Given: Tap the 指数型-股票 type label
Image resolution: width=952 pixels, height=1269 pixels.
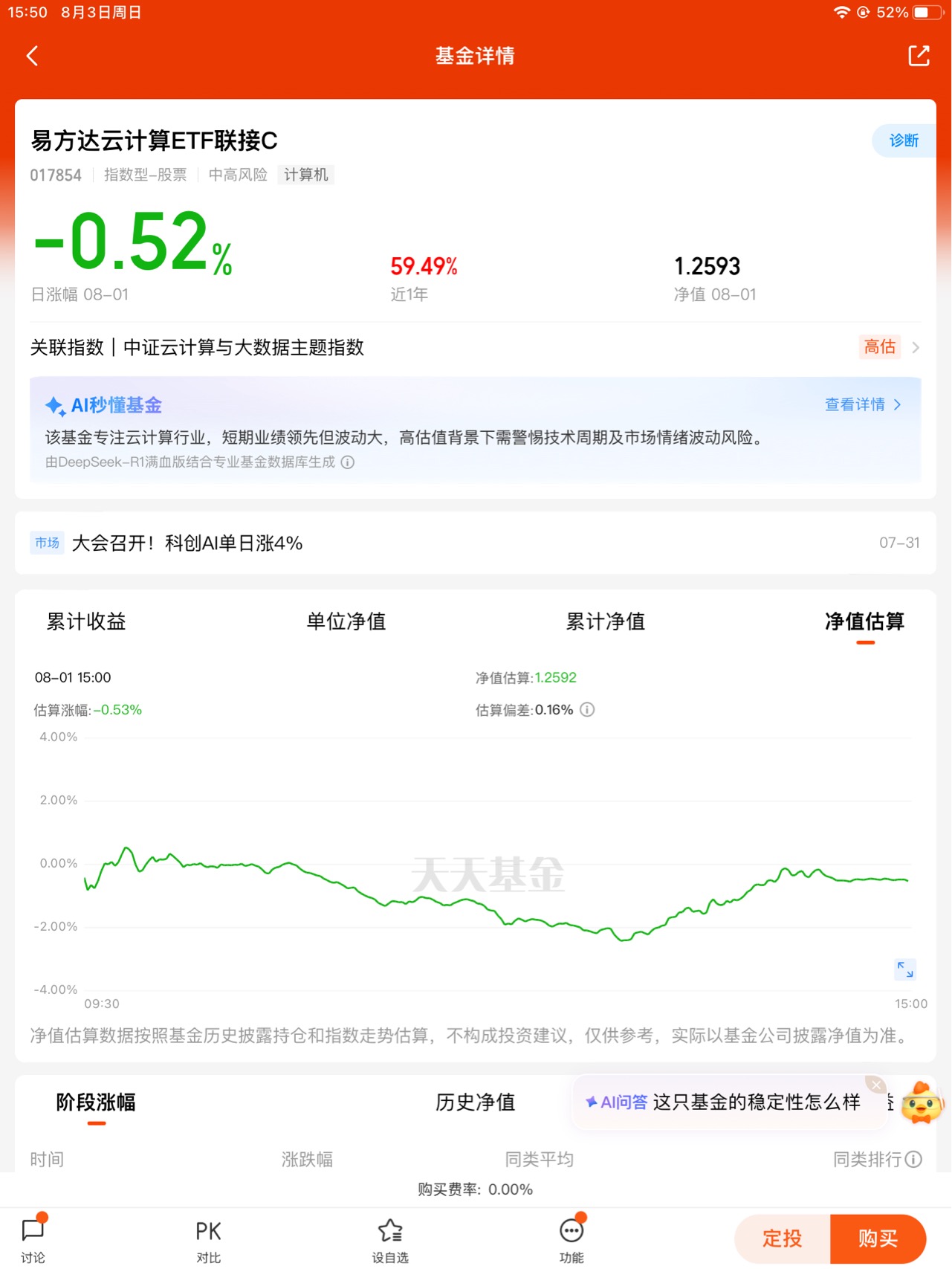Looking at the screenshot, I should pos(146,175).
